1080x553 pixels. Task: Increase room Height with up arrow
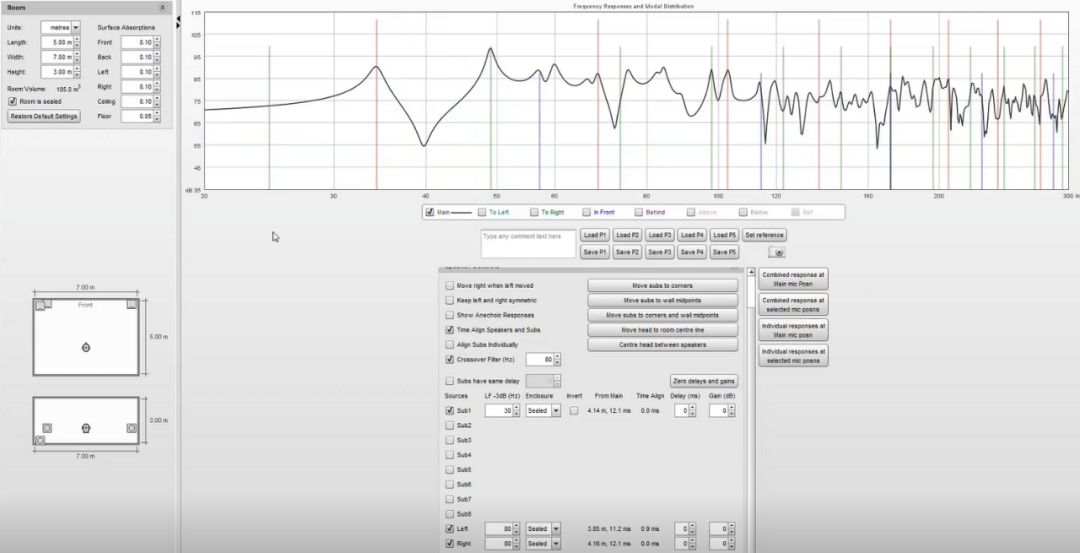point(76,69)
